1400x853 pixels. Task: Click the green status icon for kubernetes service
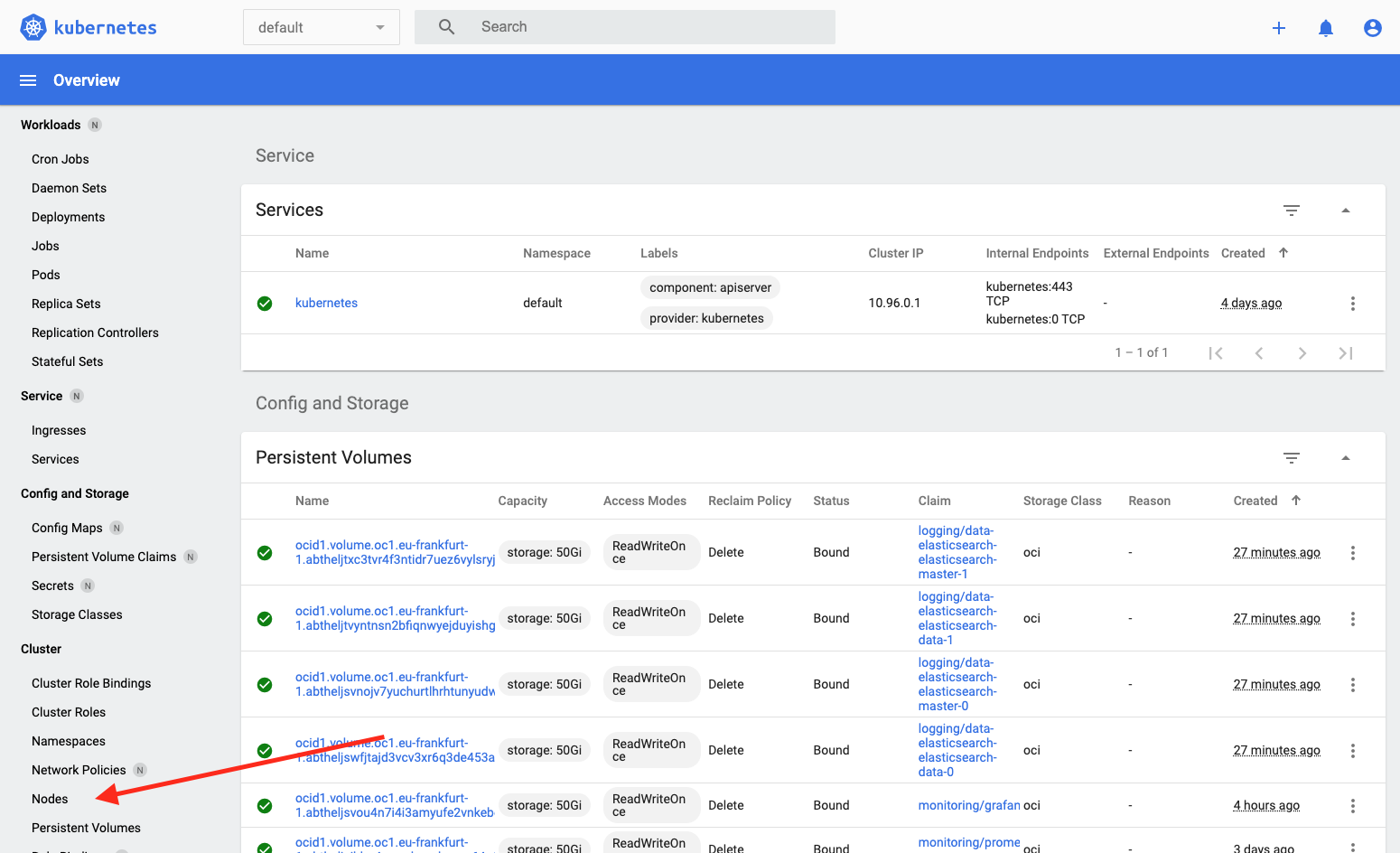click(265, 304)
